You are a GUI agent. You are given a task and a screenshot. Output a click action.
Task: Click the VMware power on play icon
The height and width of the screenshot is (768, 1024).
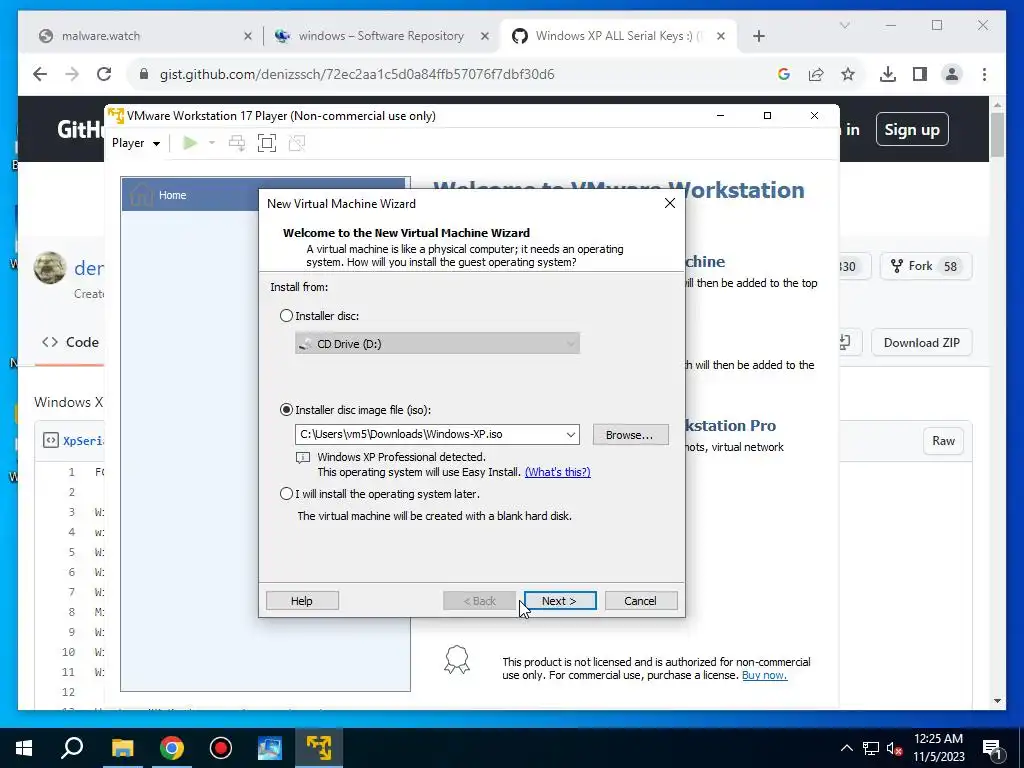(x=190, y=143)
